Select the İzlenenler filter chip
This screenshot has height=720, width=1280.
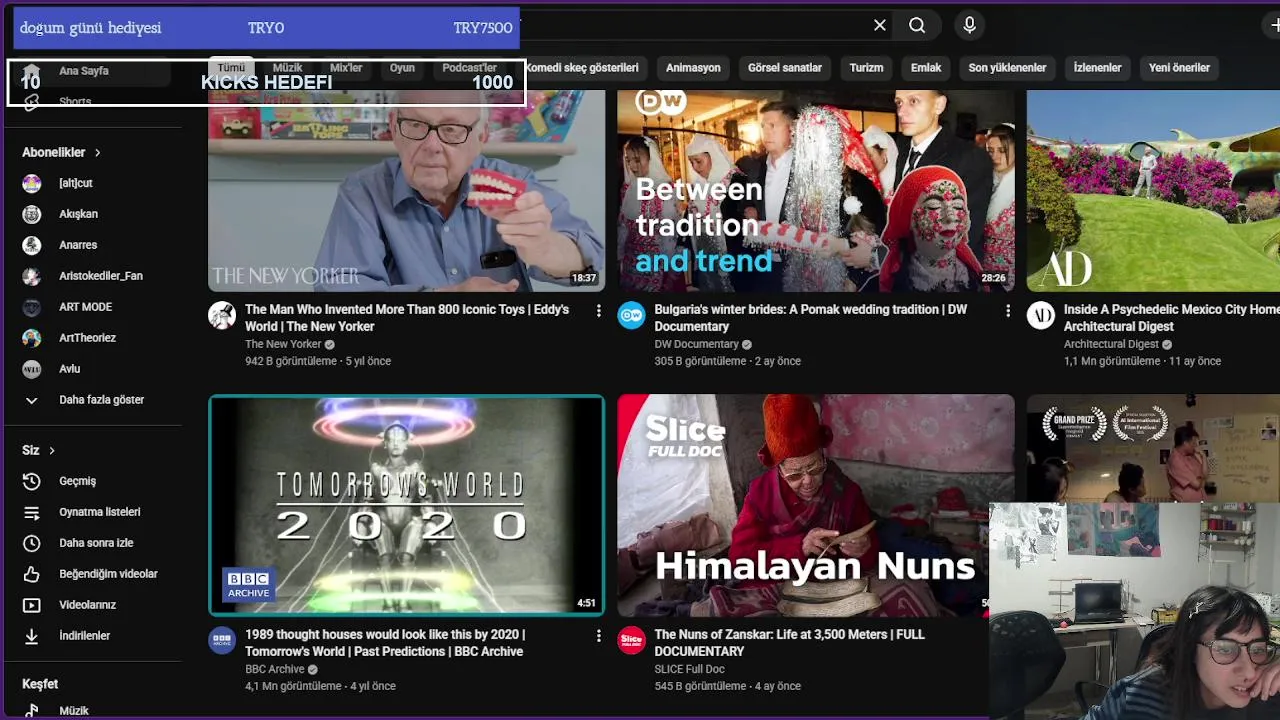click(x=1097, y=68)
